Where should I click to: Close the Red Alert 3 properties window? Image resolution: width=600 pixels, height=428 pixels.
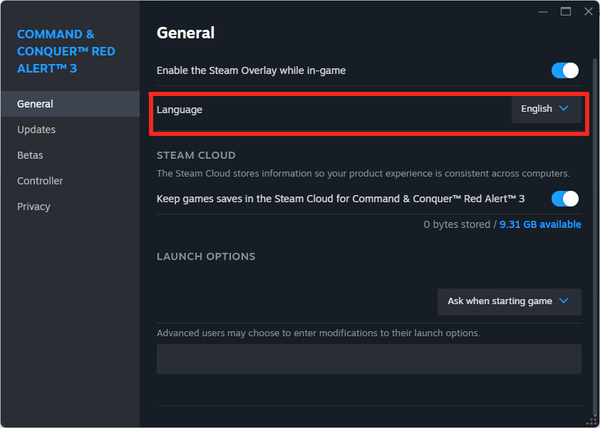(x=587, y=12)
